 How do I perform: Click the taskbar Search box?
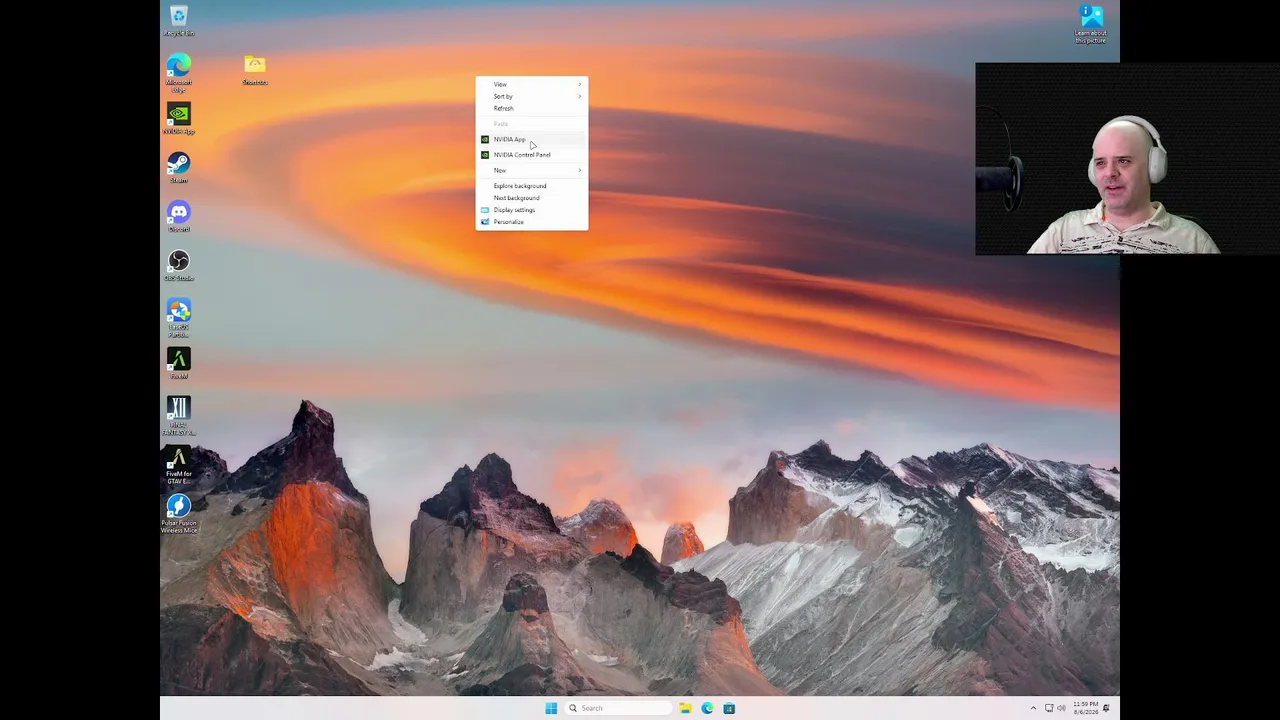[617, 708]
